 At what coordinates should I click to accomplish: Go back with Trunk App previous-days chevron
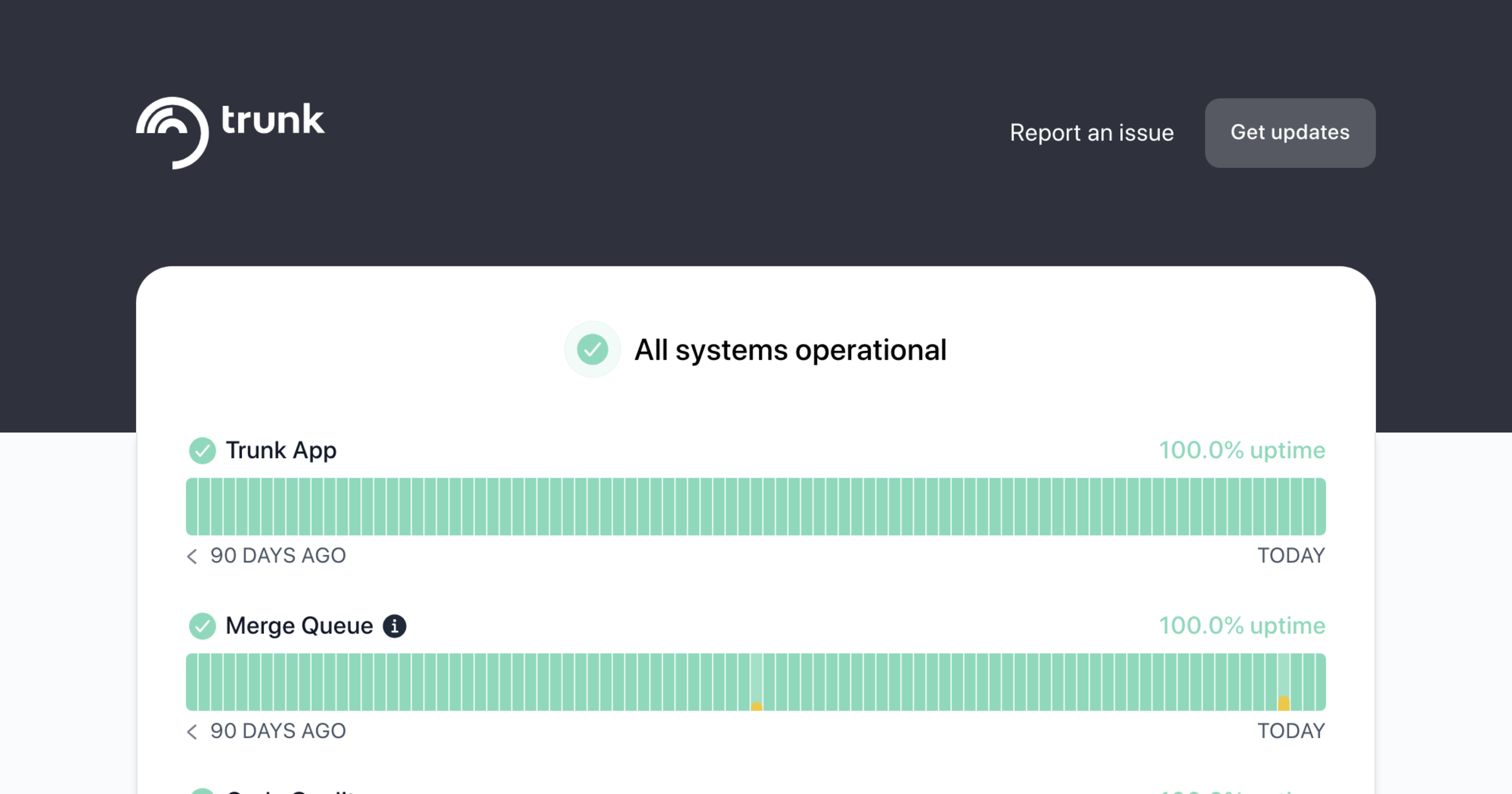tap(192, 556)
